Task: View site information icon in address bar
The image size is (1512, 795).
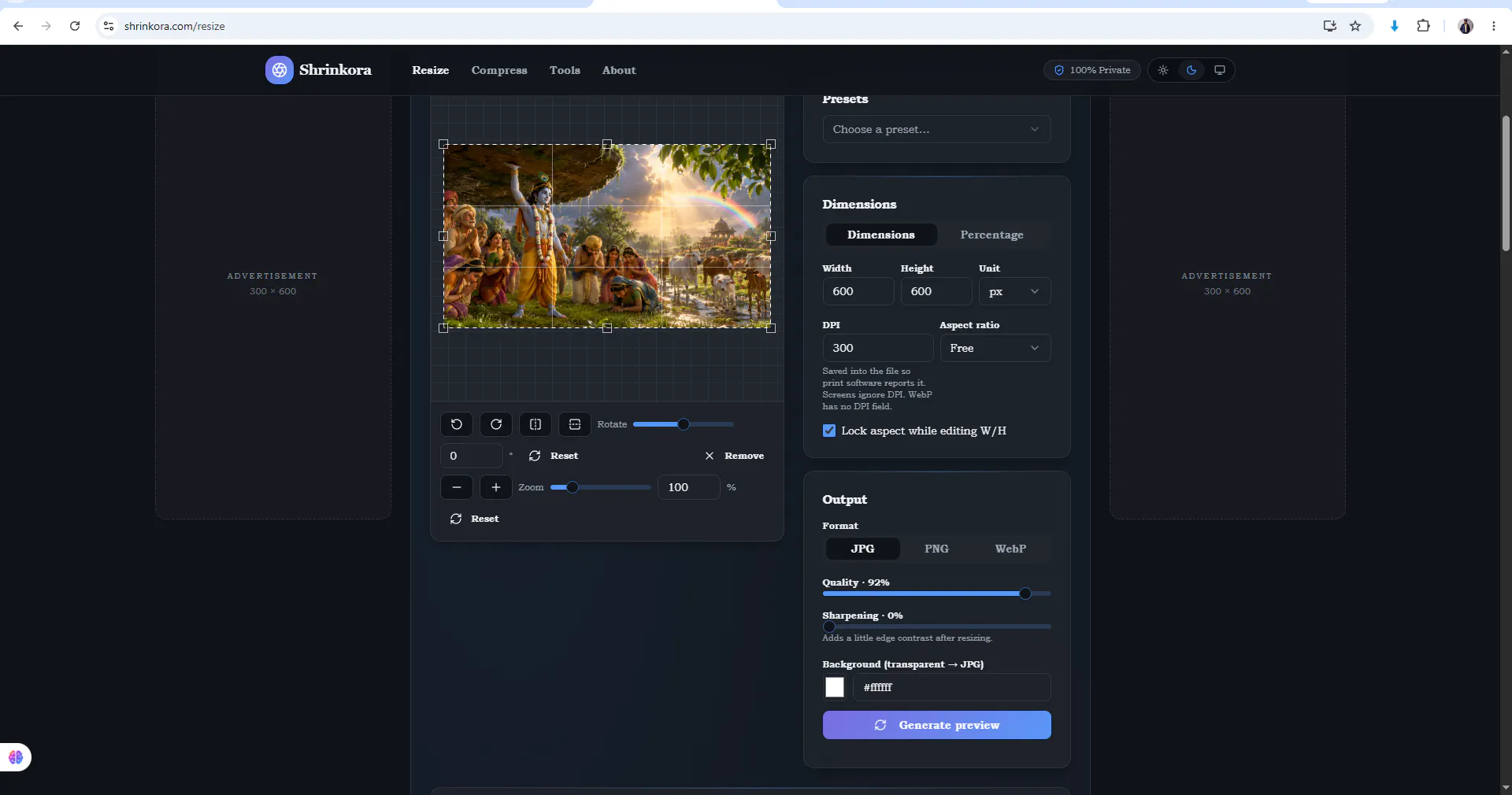Action: (x=109, y=26)
